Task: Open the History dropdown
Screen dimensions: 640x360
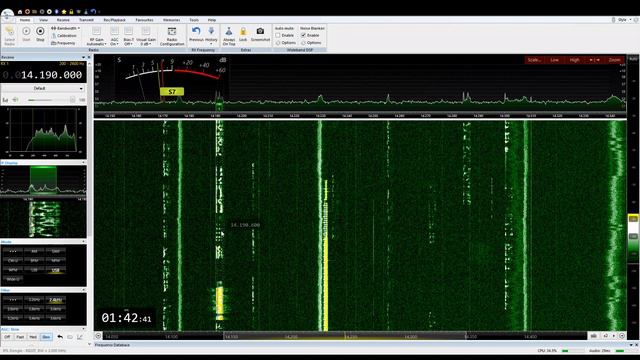Action: pyautogui.click(x=211, y=36)
